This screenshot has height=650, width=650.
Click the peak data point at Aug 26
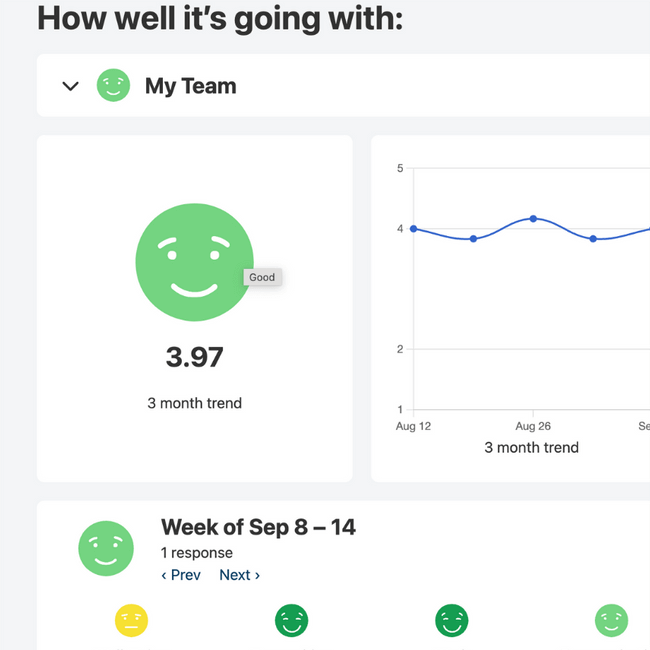coord(533,218)
